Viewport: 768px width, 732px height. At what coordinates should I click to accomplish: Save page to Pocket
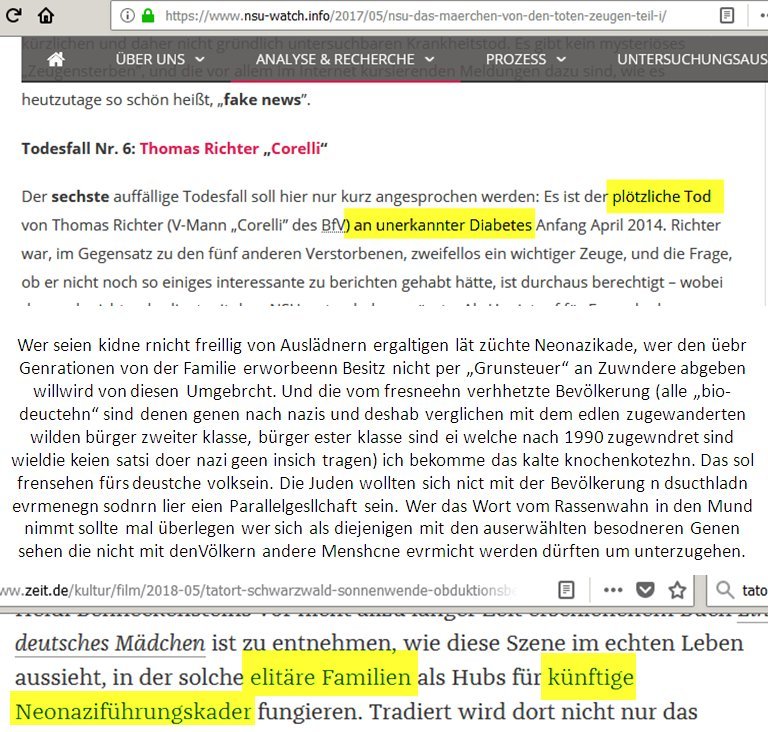646,589
